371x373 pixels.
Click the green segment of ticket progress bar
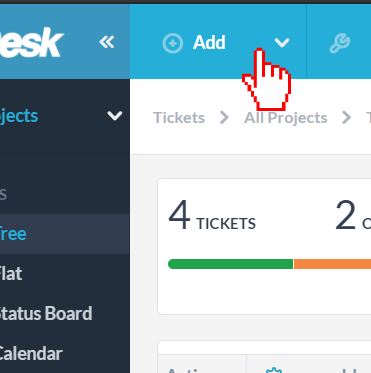230,264
